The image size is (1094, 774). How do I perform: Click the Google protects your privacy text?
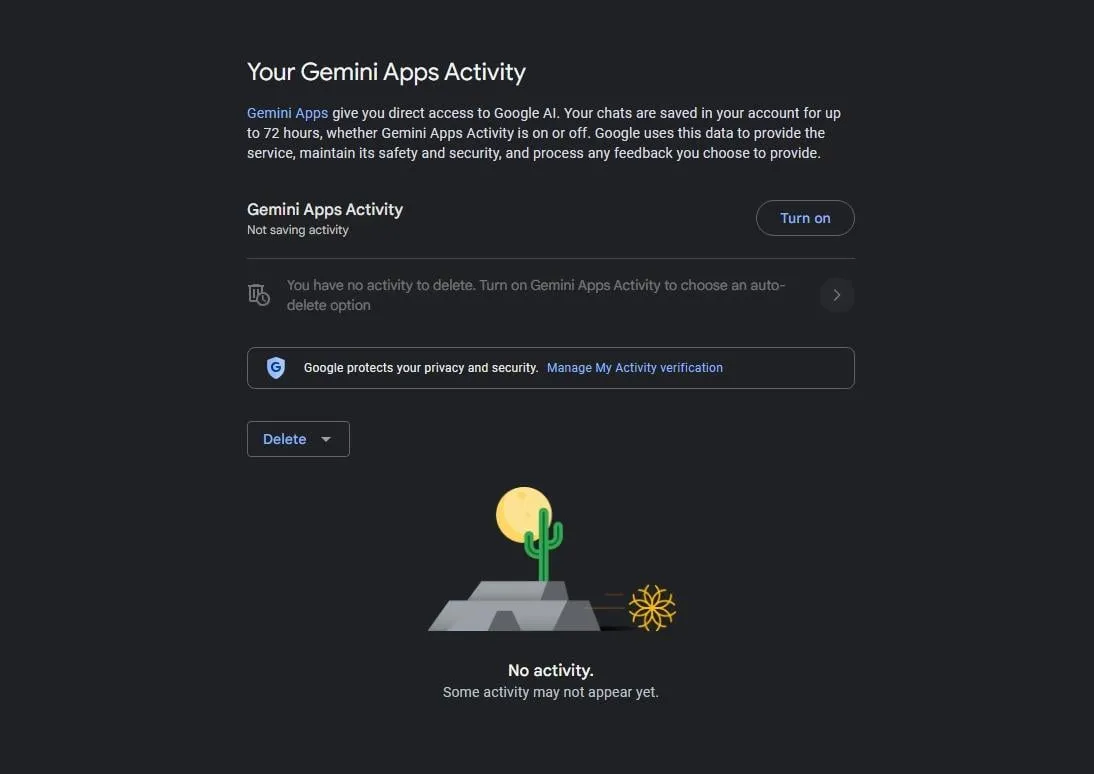click(421, 368)
